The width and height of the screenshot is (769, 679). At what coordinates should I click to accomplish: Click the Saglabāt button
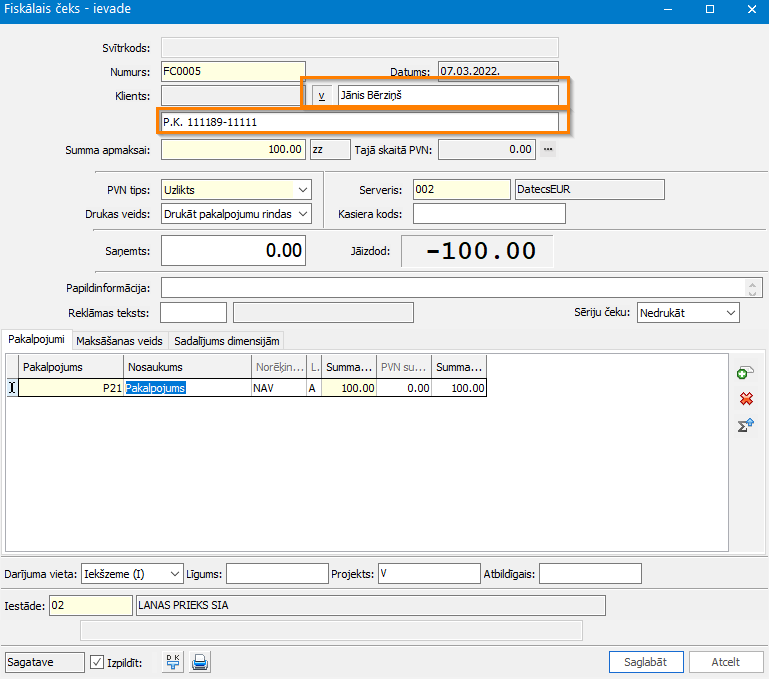646,662
